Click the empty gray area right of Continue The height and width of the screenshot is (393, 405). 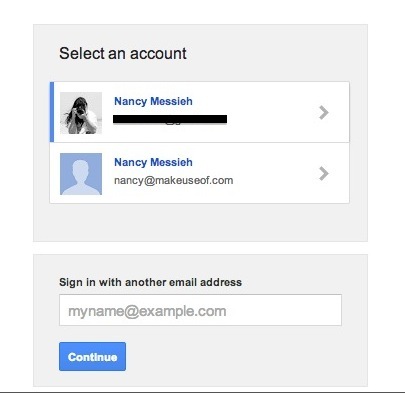click(245, 356)
